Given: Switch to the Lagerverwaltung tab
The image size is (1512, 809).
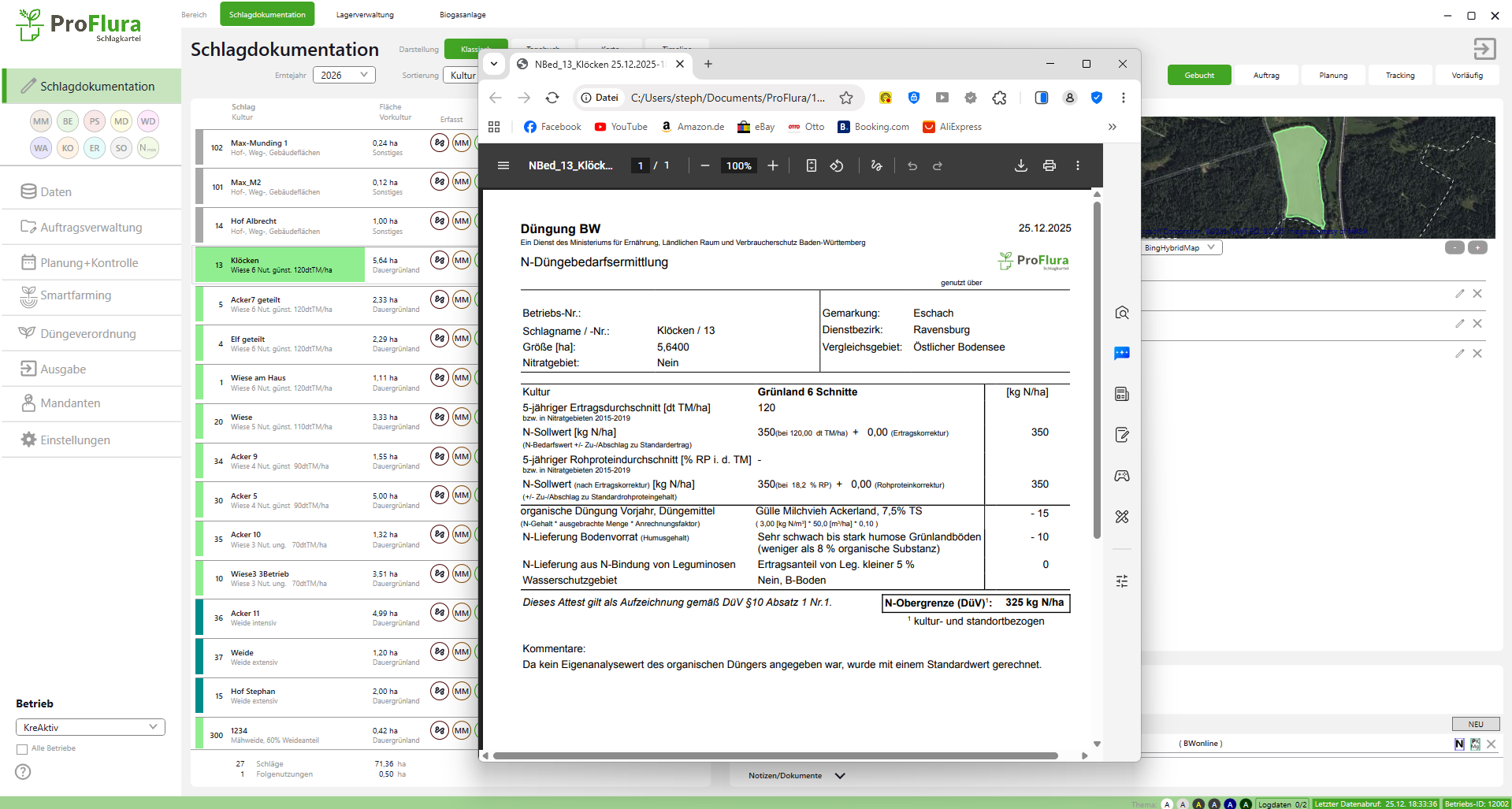Looking at the screenshot, I should pos(365,15).
